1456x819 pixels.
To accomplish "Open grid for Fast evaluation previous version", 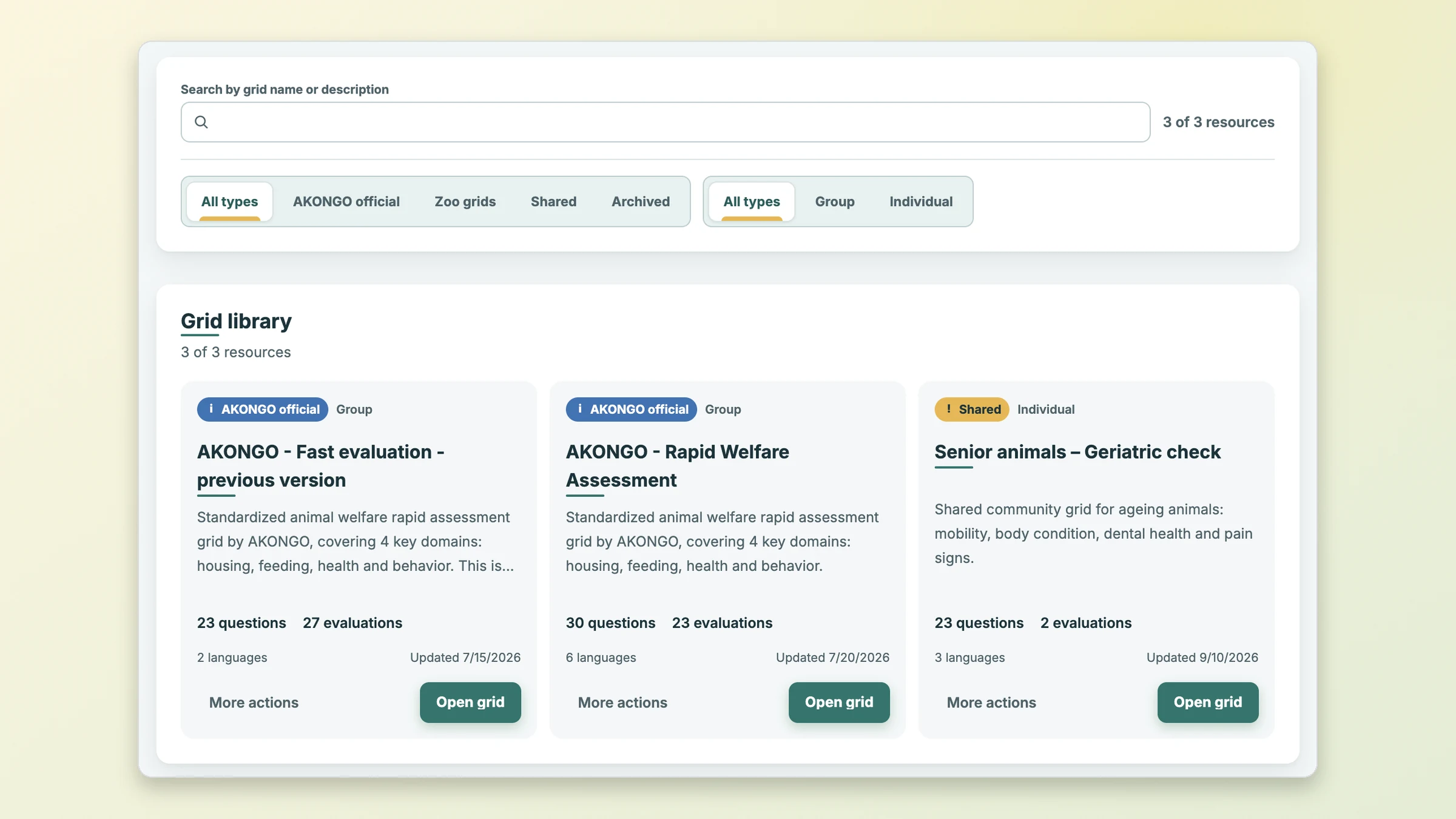I will point(470,702).
